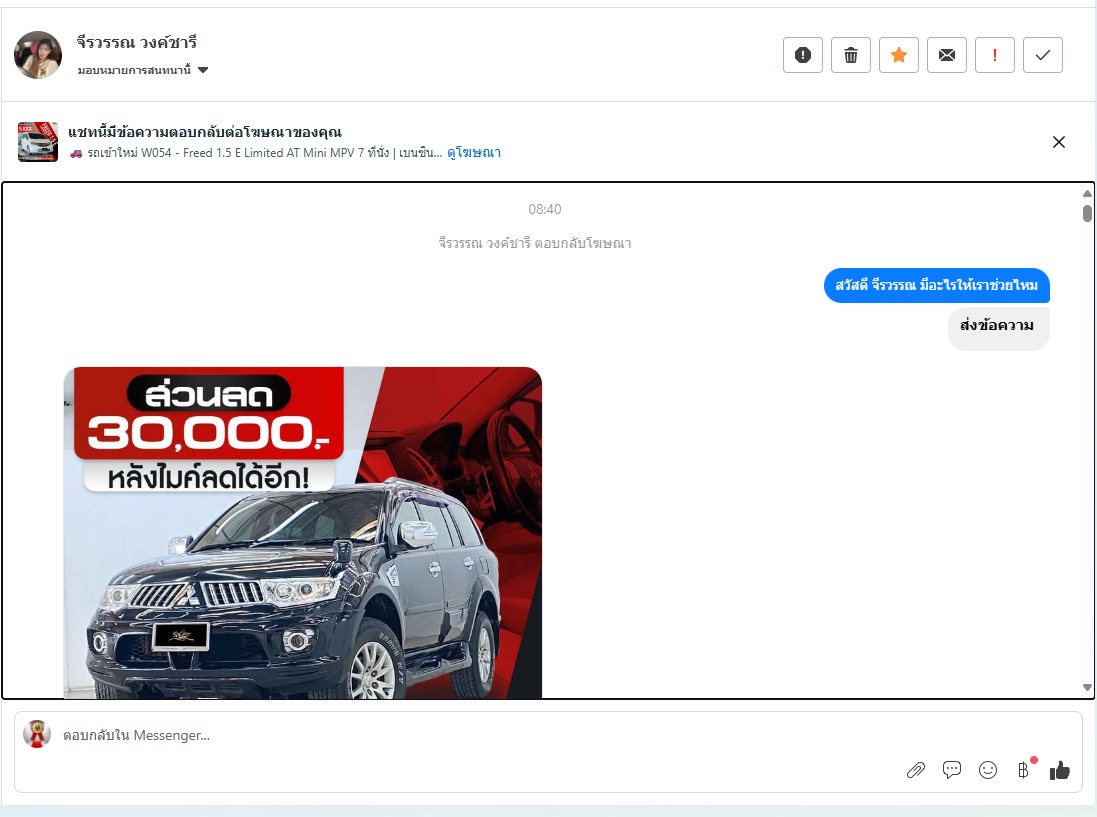Toggle the star follow-up icon
The height and width of the screenshot is (817, 1097).
pos(899,55)
